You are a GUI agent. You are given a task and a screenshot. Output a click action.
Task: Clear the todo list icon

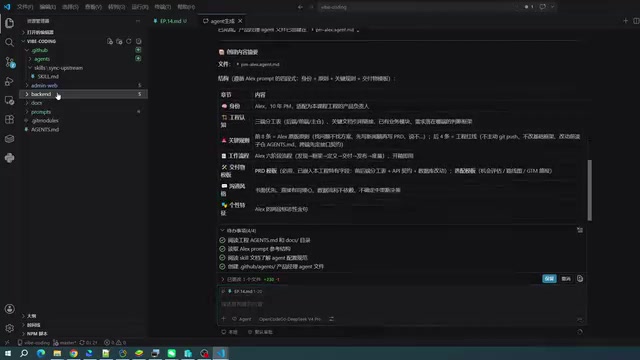(x=580, y=230)
